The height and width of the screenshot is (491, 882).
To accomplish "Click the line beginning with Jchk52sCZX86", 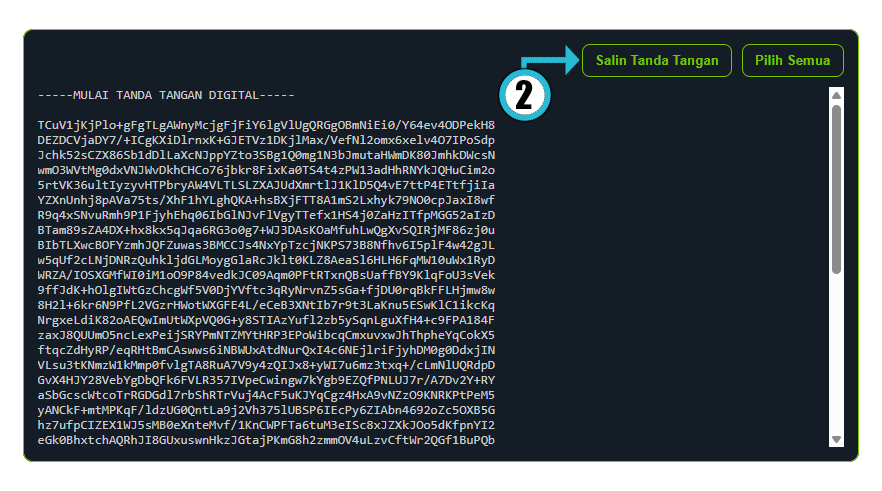I will click(266, 155).
